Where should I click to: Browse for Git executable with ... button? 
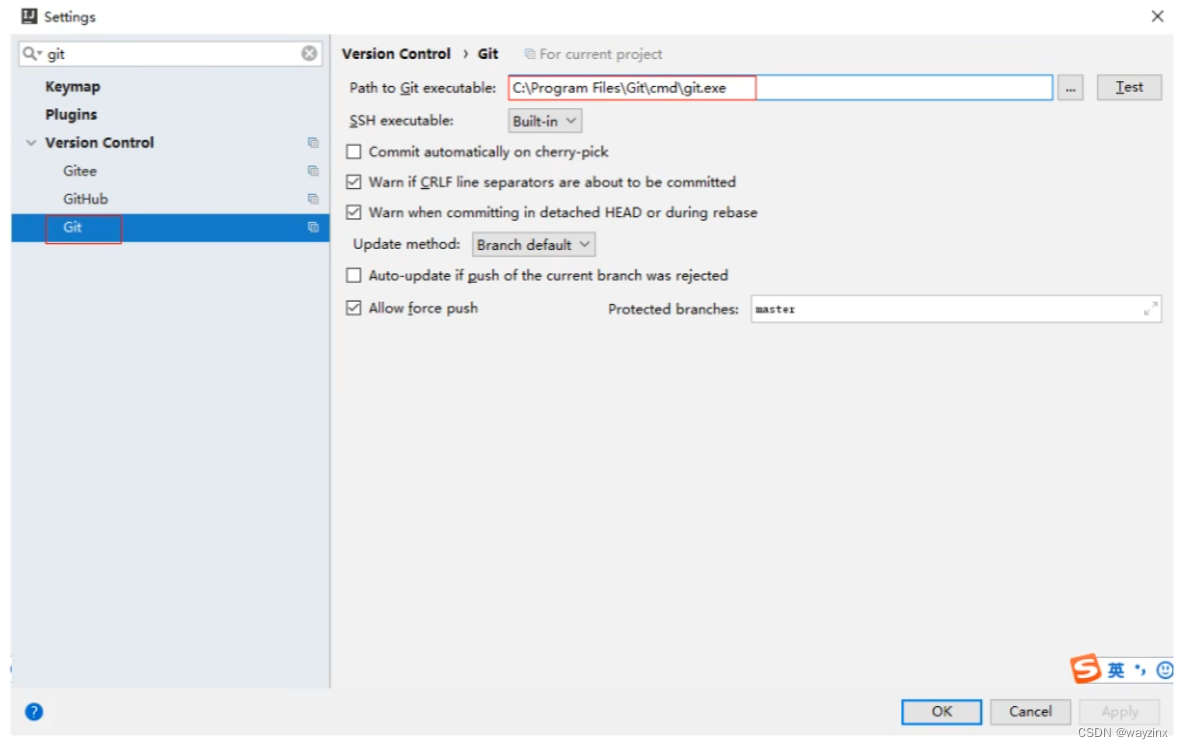(1070, 88)
